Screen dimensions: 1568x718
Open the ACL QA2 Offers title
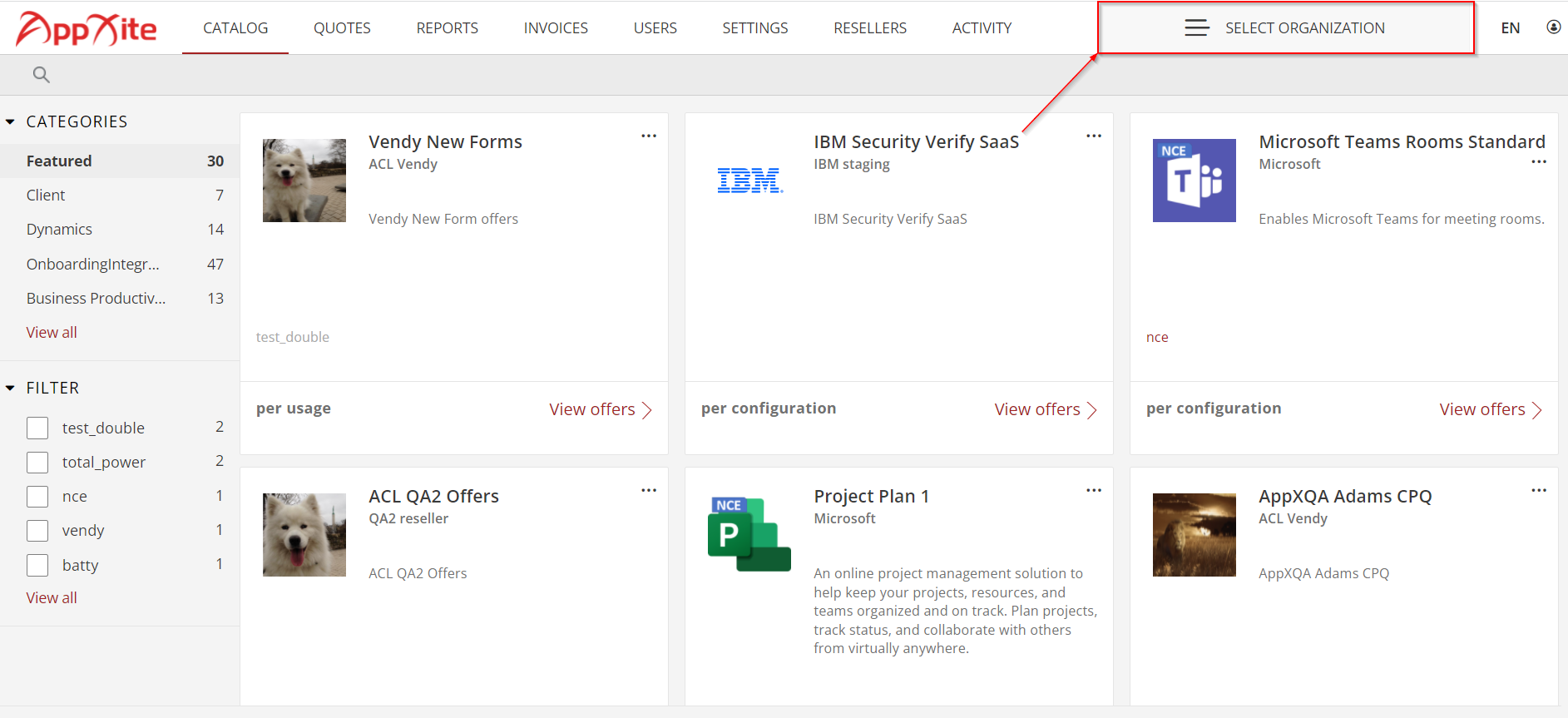point(433,497)
